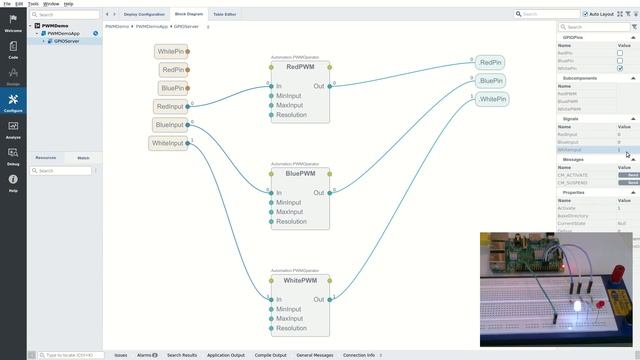Open the Edit menu
The image size is (640, 360).
(19, 4)
